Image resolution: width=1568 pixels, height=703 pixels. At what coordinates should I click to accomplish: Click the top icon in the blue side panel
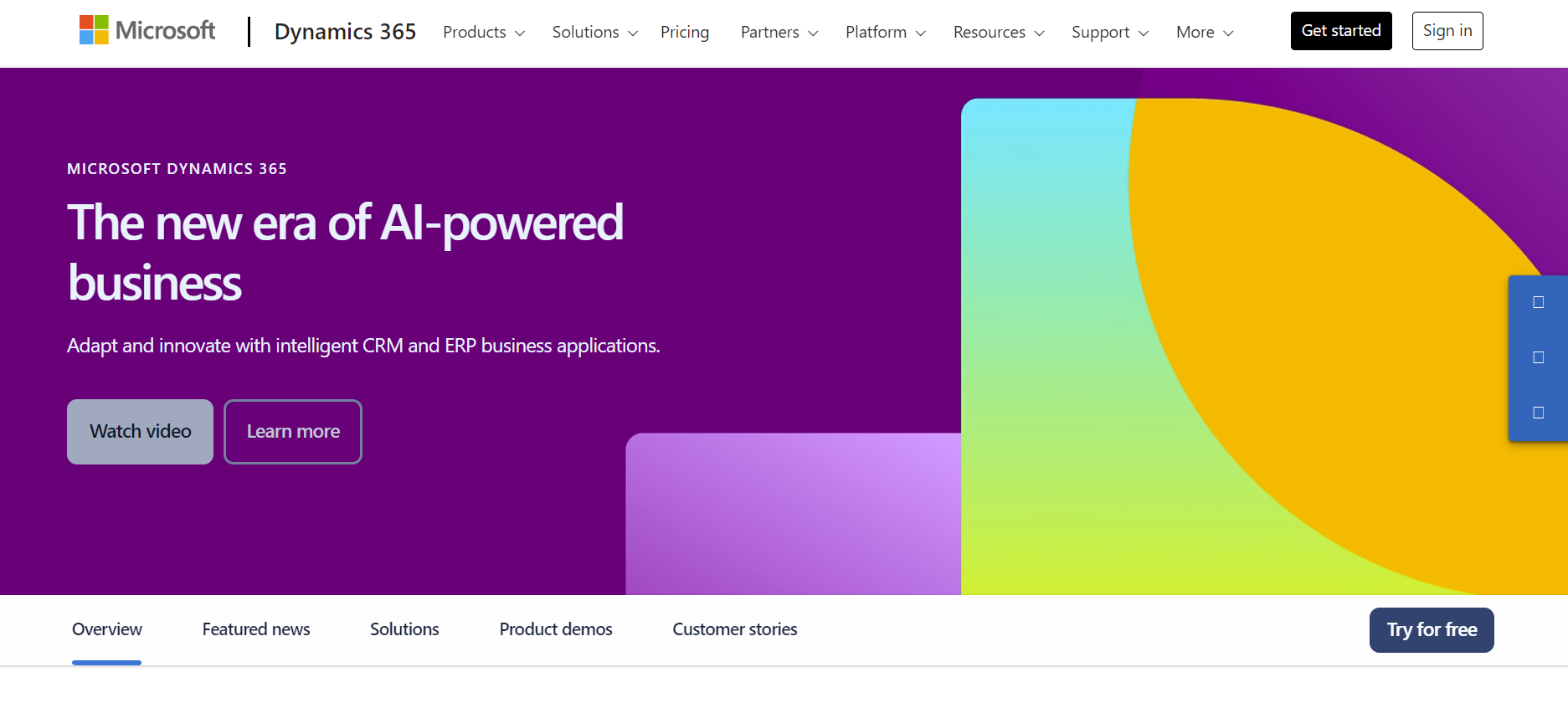[1538, 302]
